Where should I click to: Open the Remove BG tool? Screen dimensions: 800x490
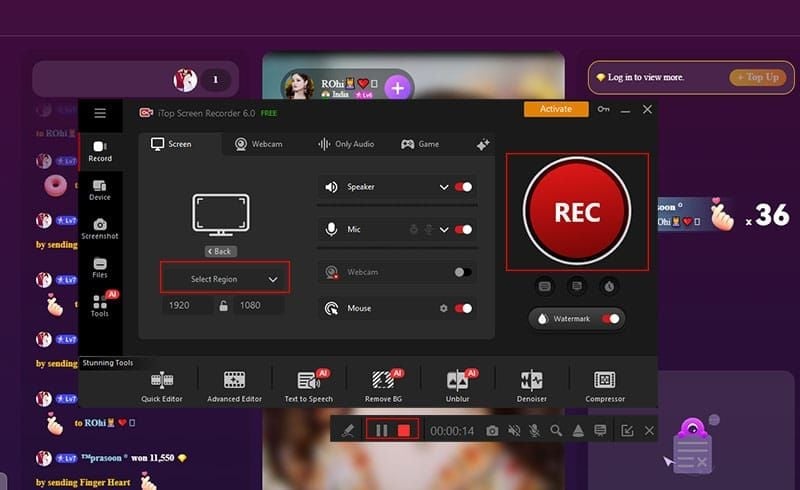click(x=383, y=386)
